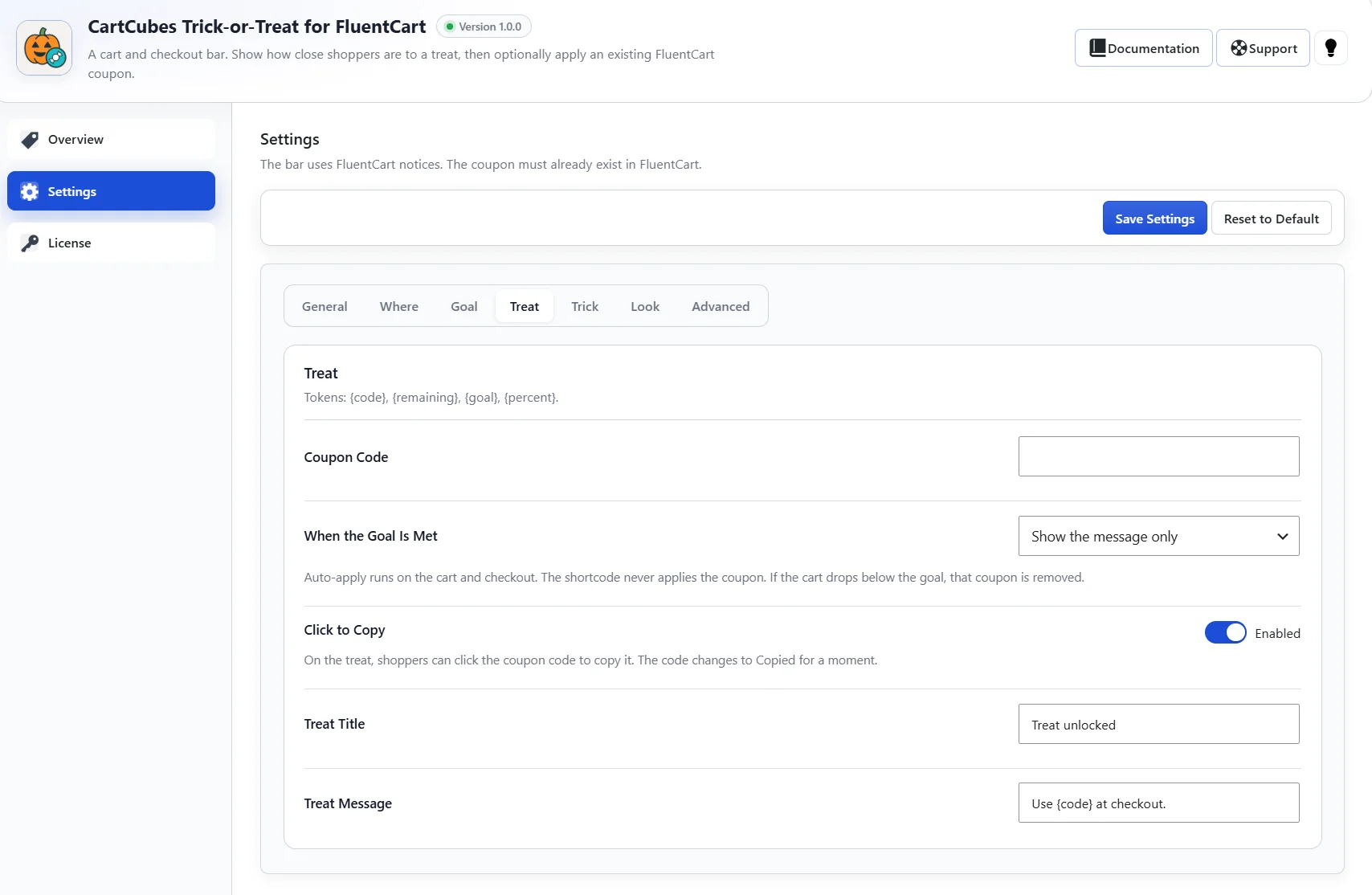Select the Treat tab
The height and width of the screenshot is (895, 1372).
click(x=525, y=306)
